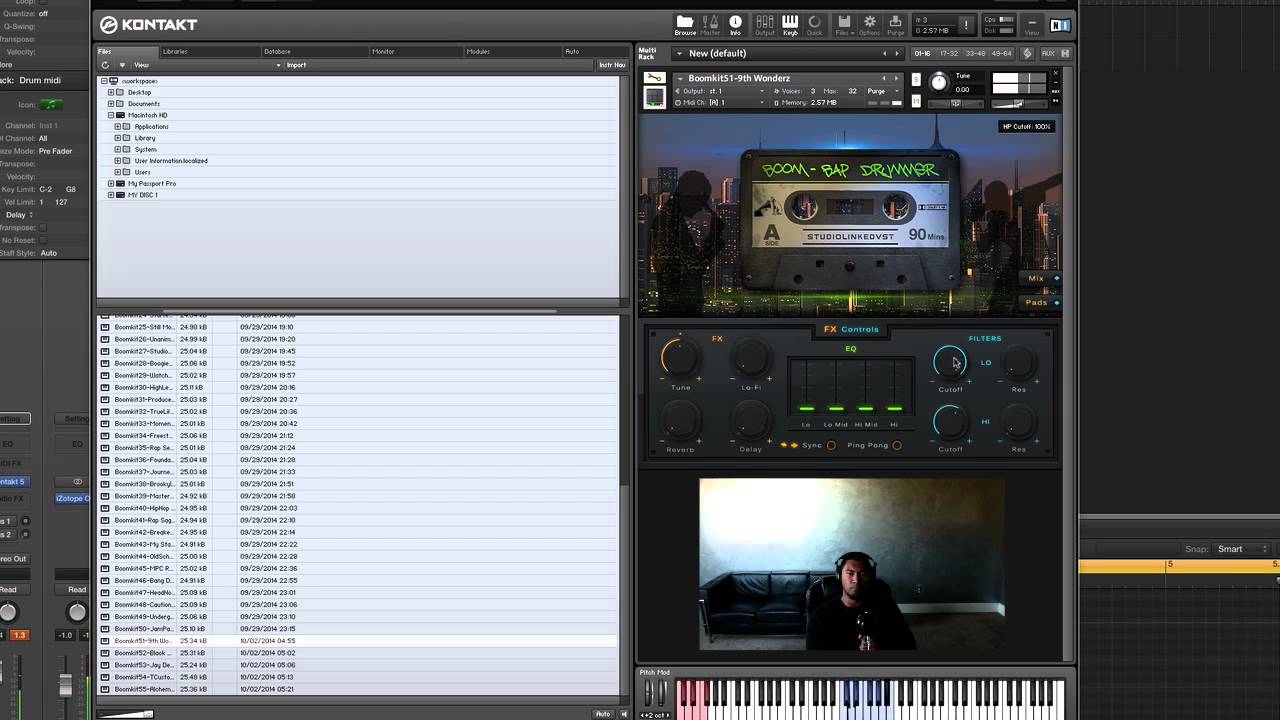1280x720 pixels.
Task: Toggle the Keyb keyboard icon
Action: pyautogui.click(x=790, y=24)
